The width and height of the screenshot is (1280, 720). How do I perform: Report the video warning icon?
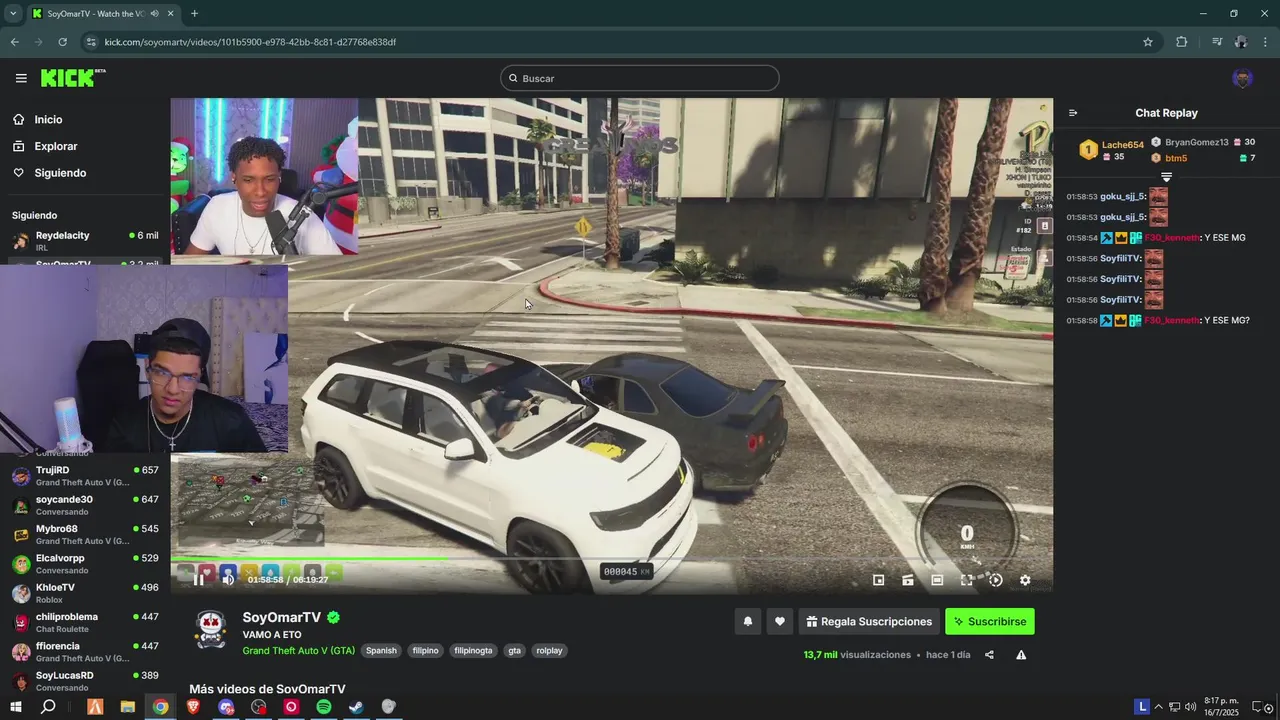pos(1021,655)
